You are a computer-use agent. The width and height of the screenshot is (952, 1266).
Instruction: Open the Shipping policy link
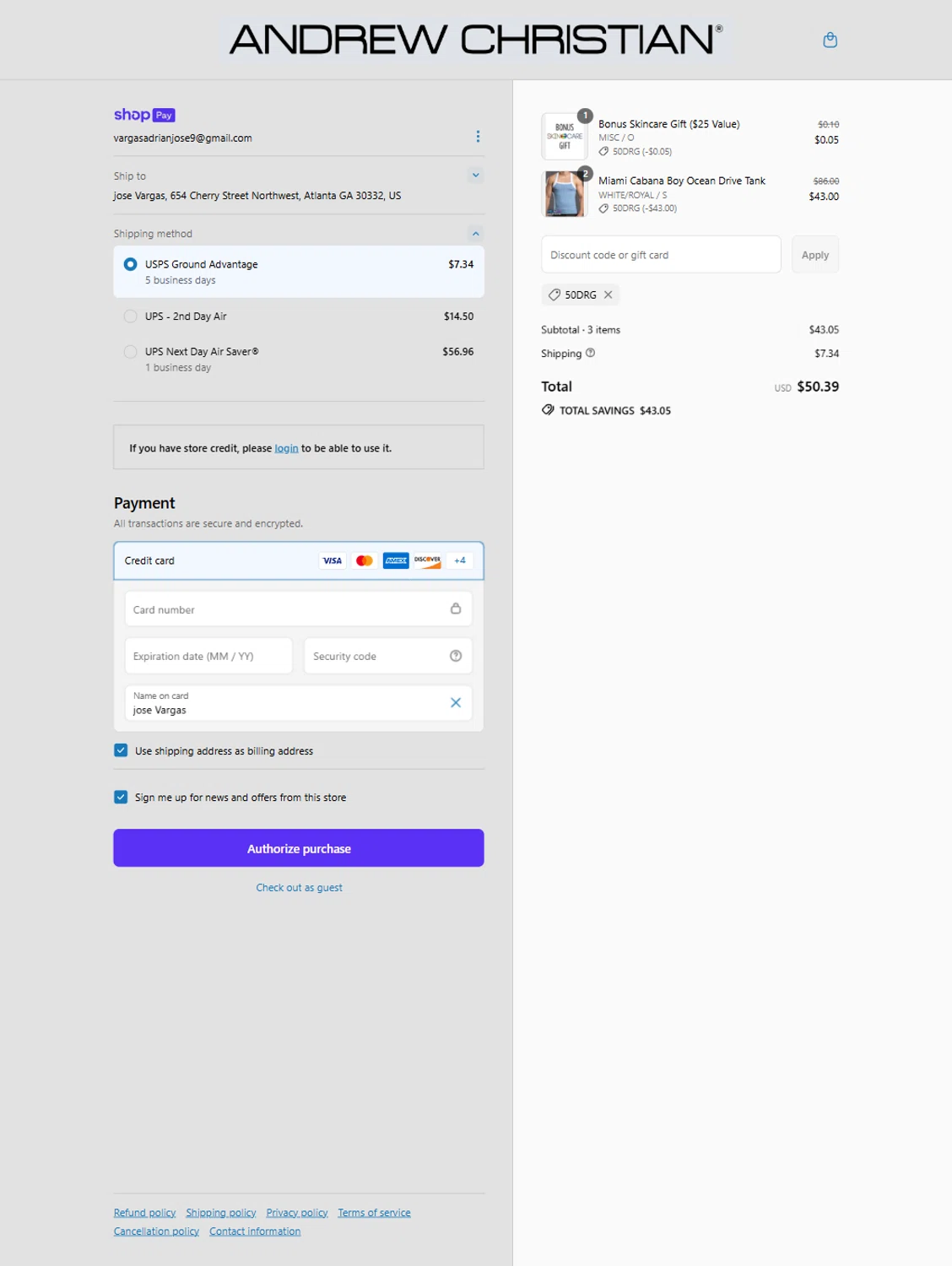221,1213
